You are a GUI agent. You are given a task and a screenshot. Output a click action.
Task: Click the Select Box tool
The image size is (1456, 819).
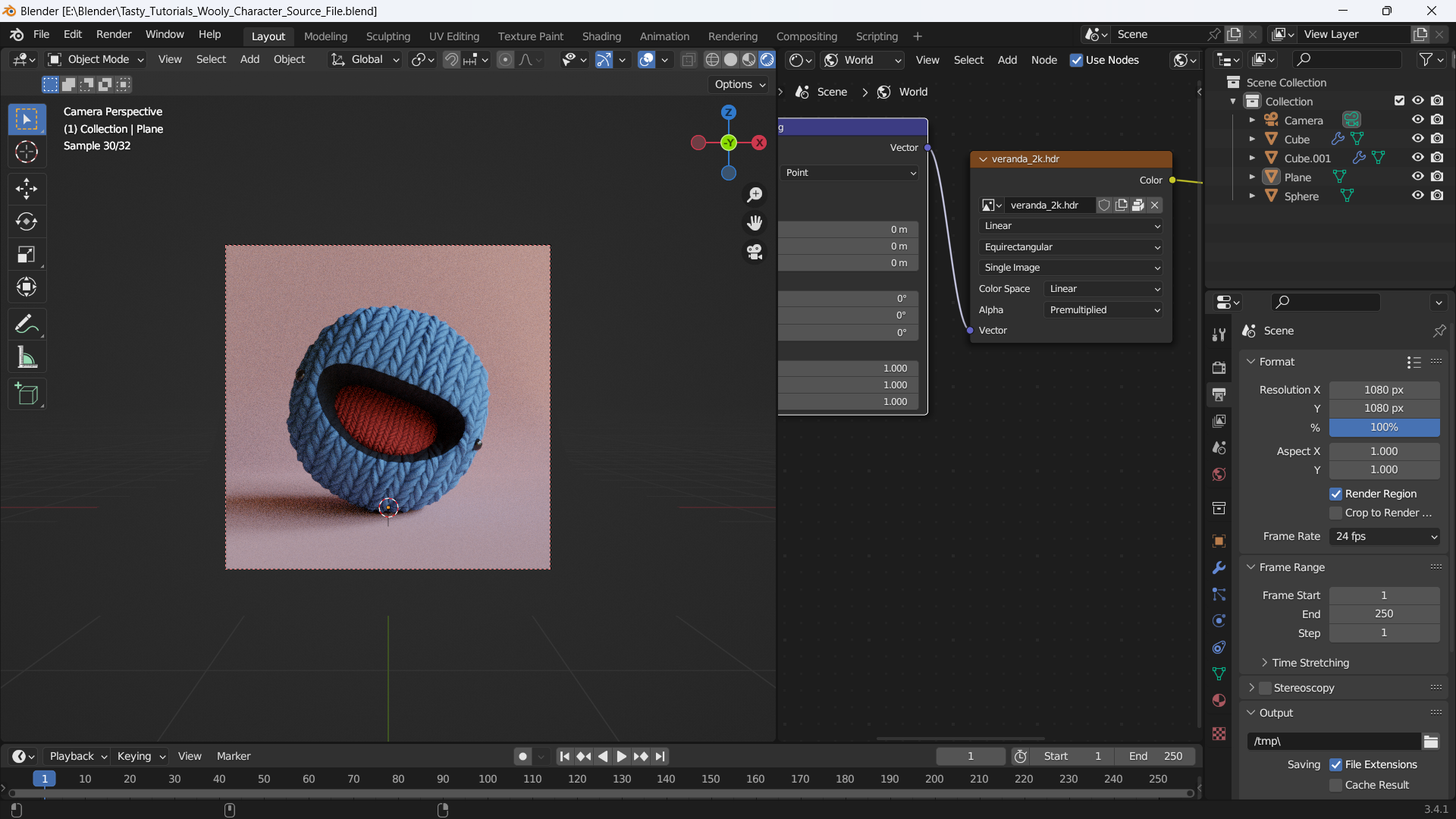(x=27, y=119)
